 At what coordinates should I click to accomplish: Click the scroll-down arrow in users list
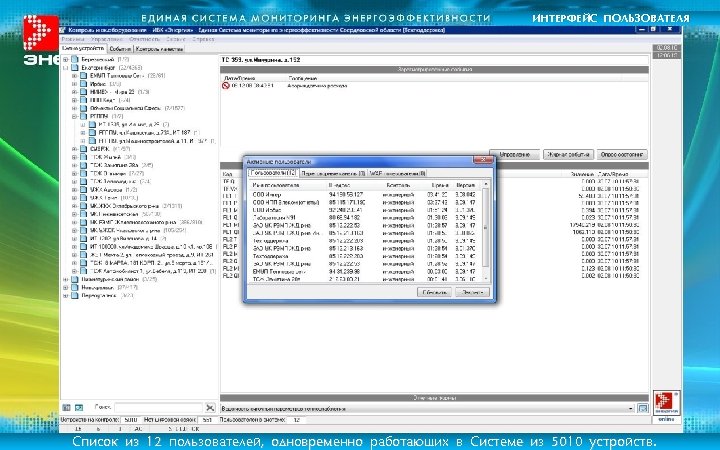click(x=485, y=278)
